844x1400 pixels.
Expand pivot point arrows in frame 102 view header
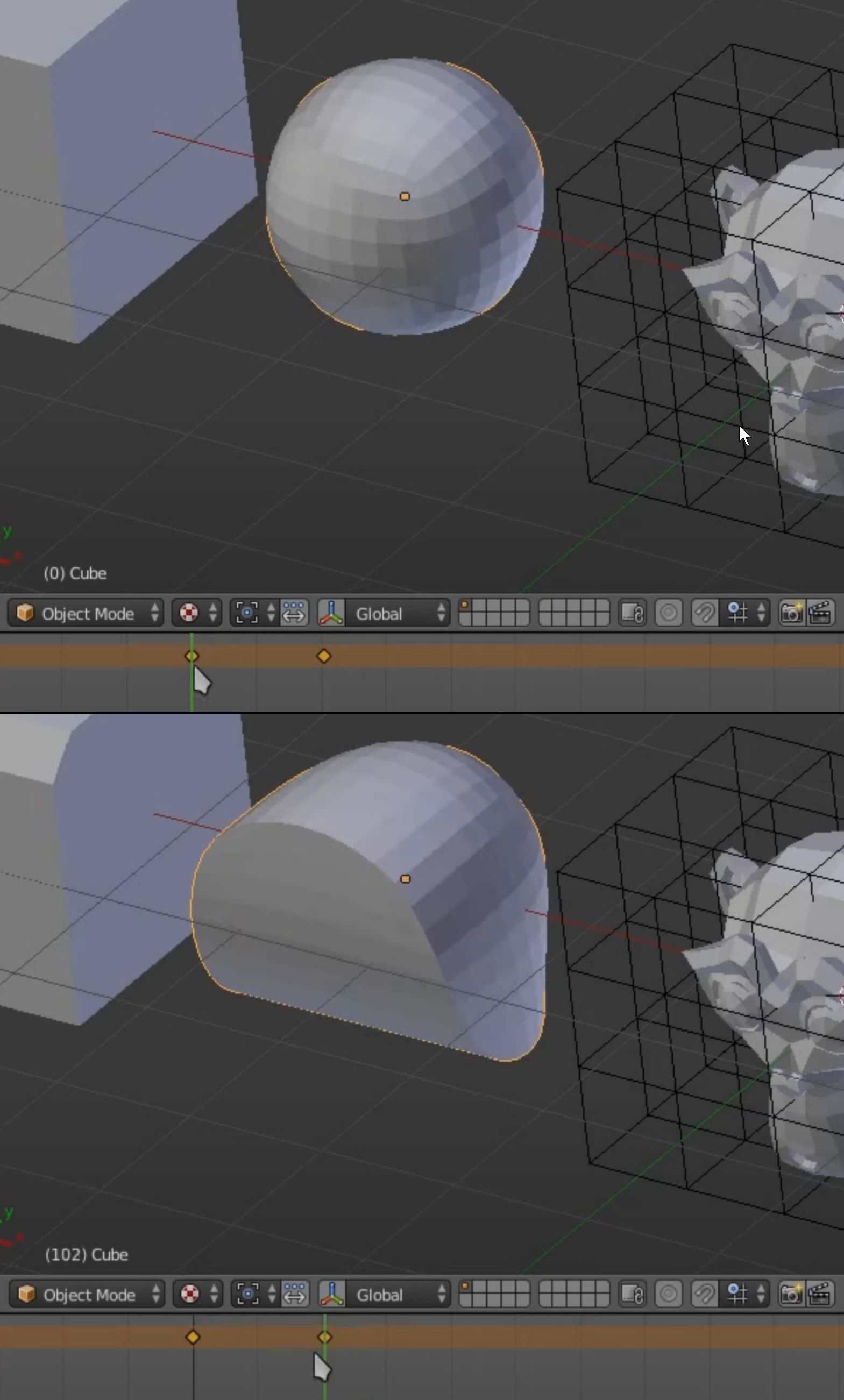click(272, 1295)
